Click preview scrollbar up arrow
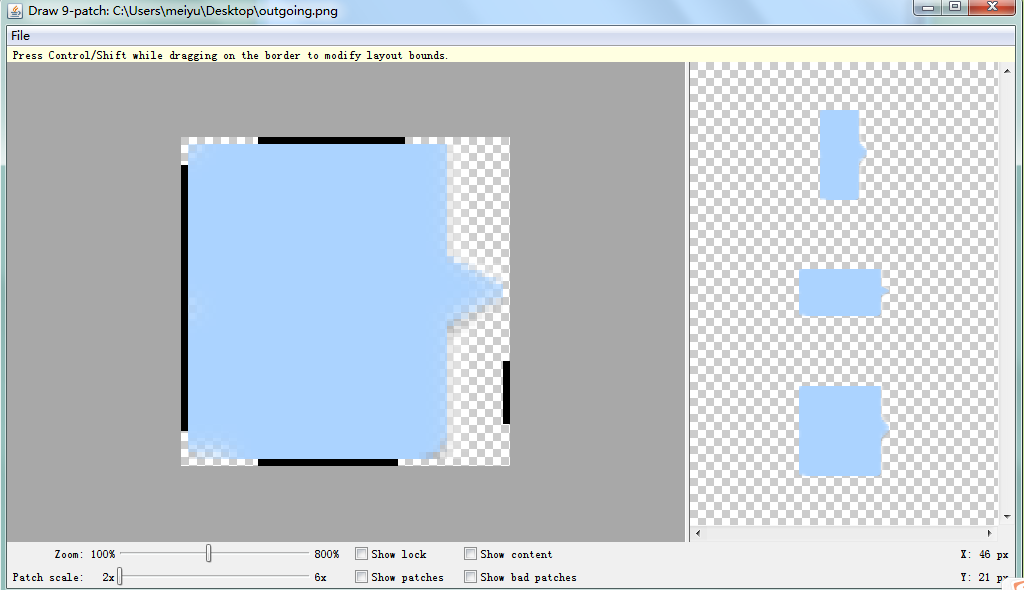The width and height of the screenshot is (1024, 590). pyautogui.click(x=1007, y=71)
